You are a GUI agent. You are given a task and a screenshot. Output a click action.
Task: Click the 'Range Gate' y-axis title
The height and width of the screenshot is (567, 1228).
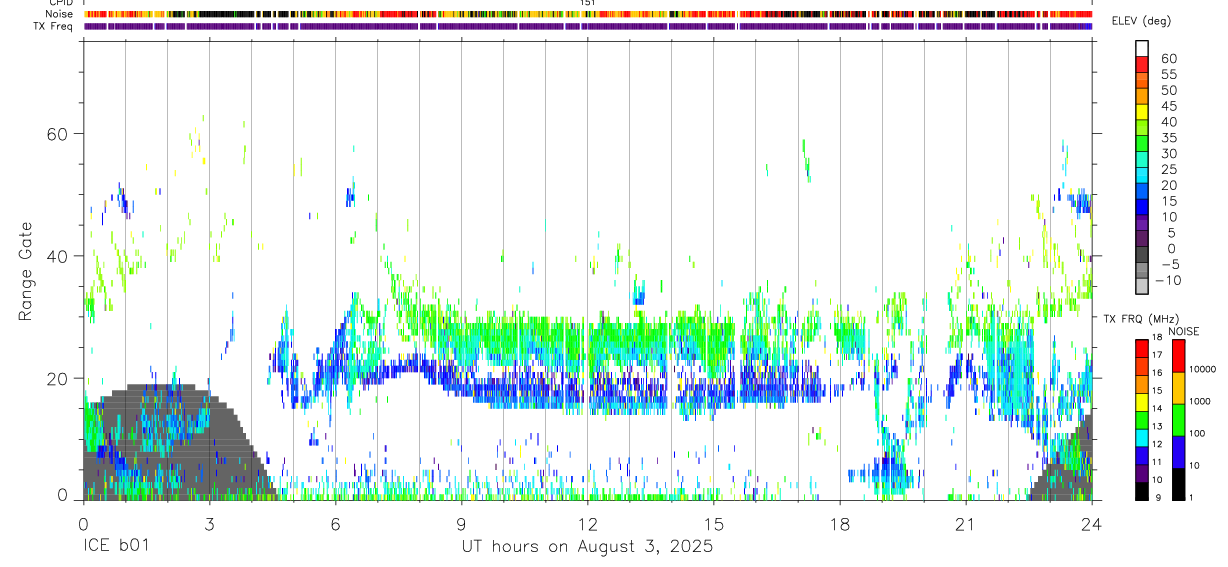pyautogui.click(x=26, y=271)
